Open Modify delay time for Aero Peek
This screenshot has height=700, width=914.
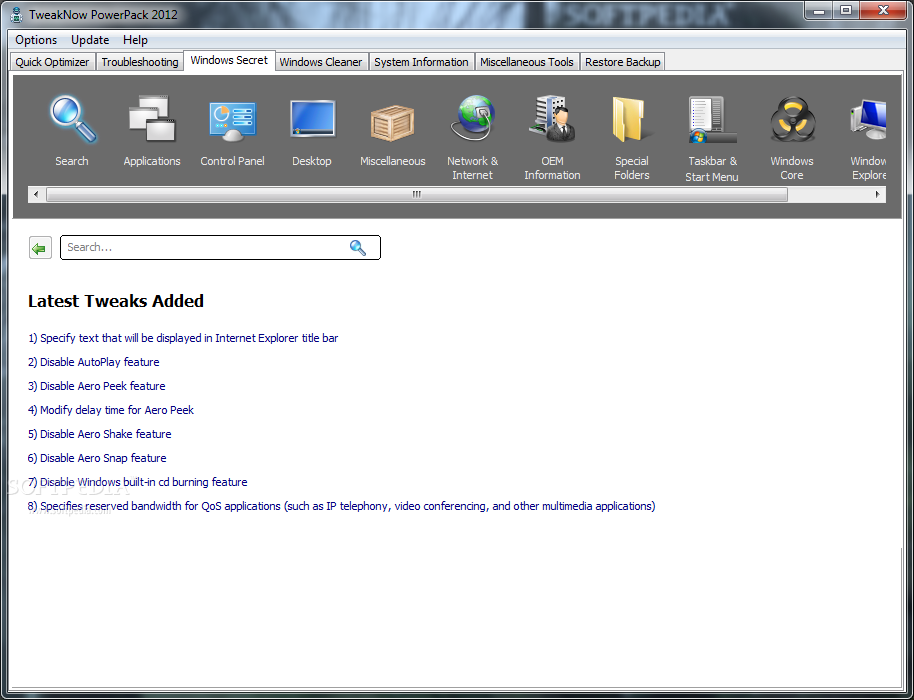pyautogui.click(x=111, y=410)
